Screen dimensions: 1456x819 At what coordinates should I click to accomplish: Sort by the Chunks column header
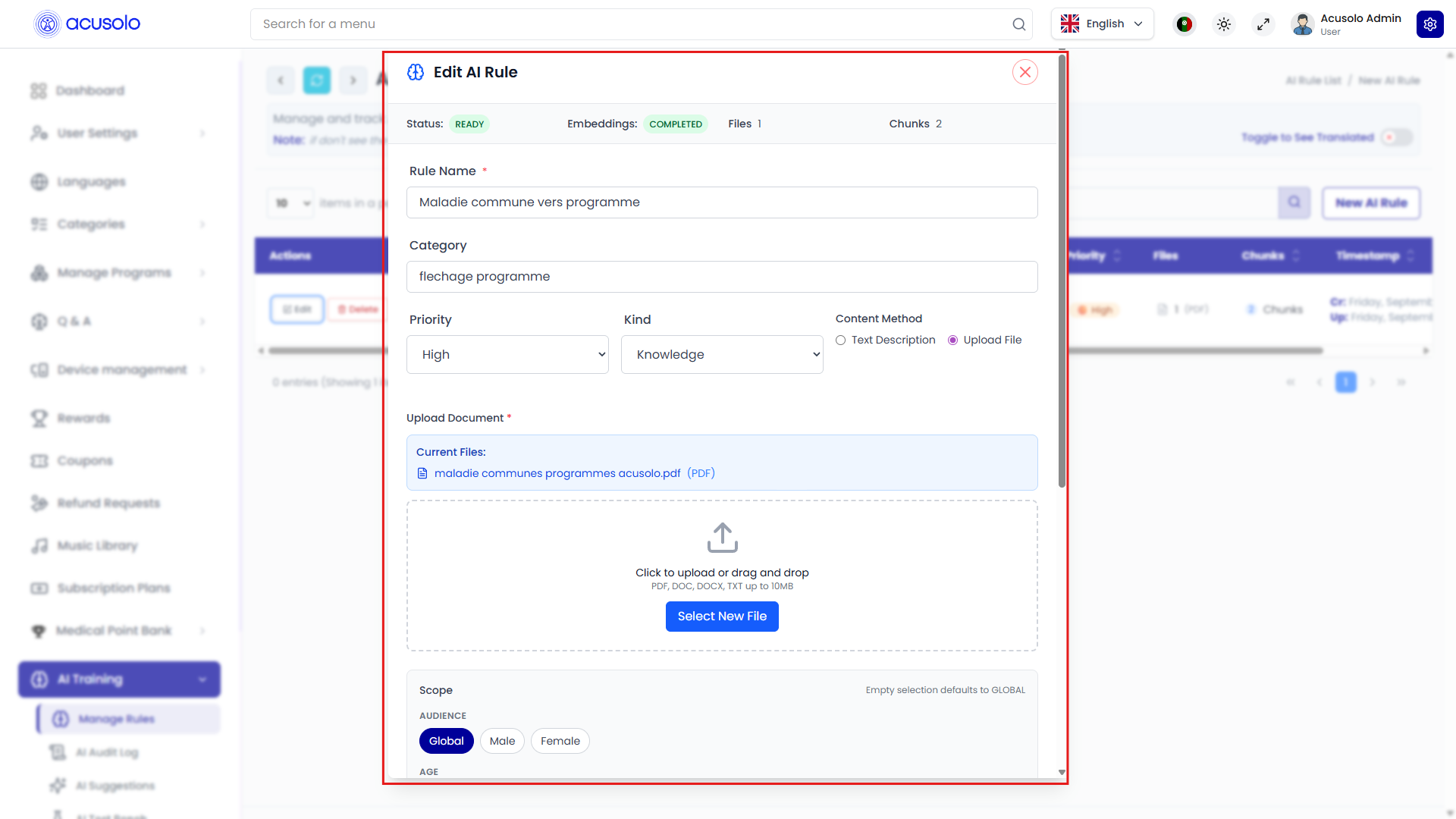1270,256
